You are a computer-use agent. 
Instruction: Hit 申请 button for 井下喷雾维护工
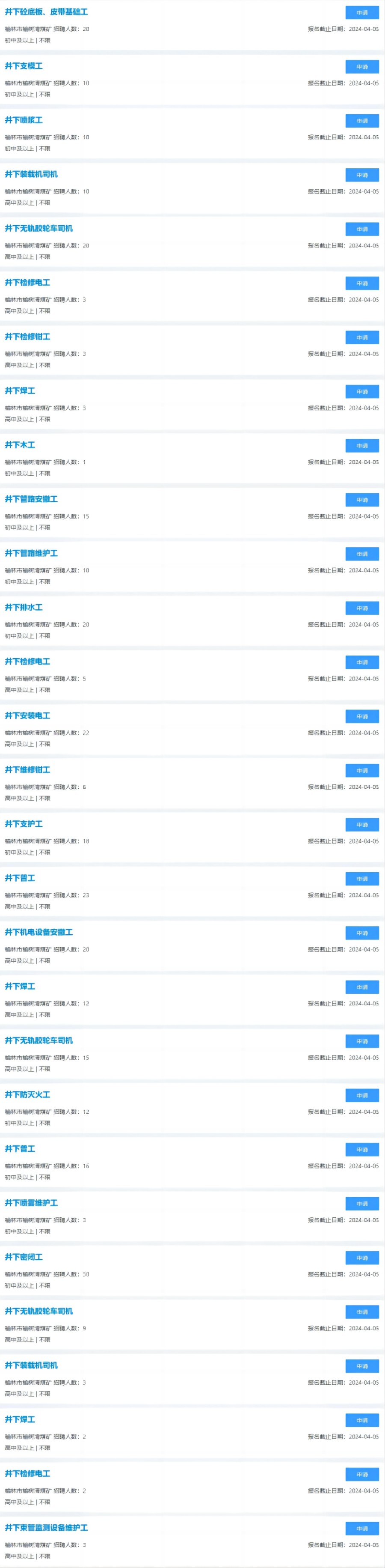[x=362, y=1204]
